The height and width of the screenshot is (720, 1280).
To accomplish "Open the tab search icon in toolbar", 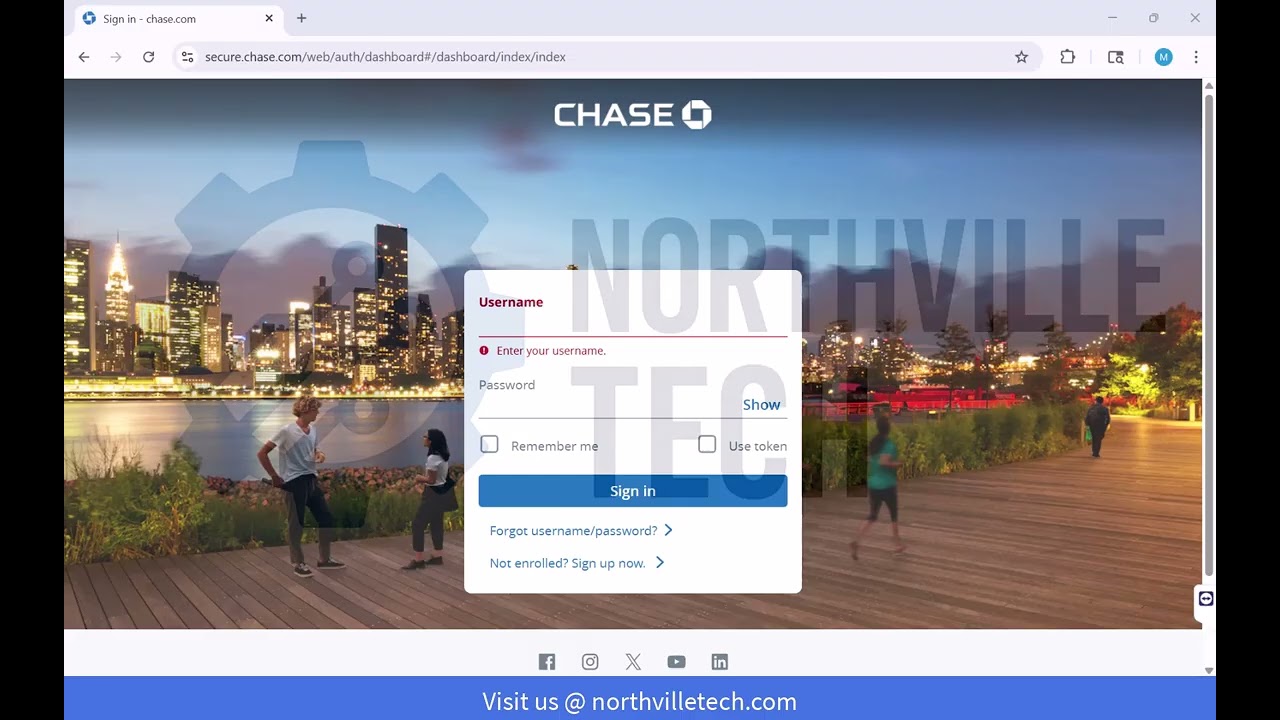I will point(1116,57).
